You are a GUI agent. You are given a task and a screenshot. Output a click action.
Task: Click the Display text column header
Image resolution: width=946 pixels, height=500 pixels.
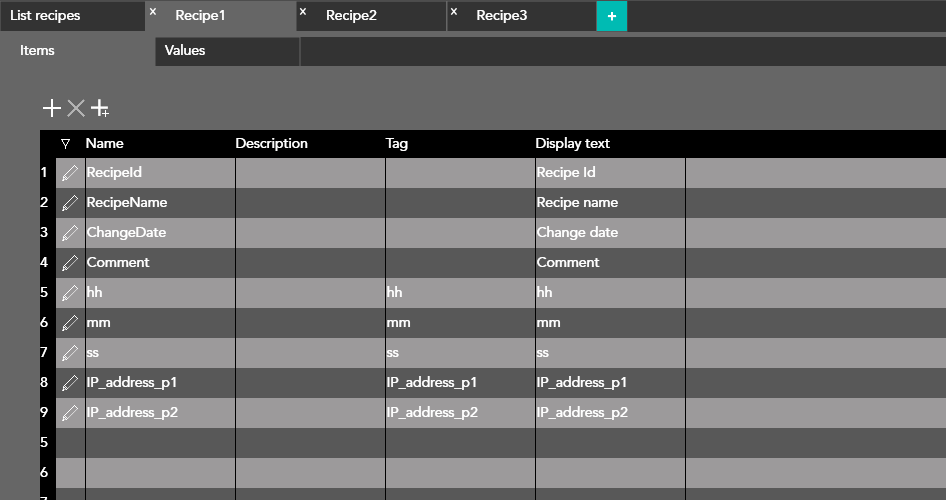[x=572, y=144]
